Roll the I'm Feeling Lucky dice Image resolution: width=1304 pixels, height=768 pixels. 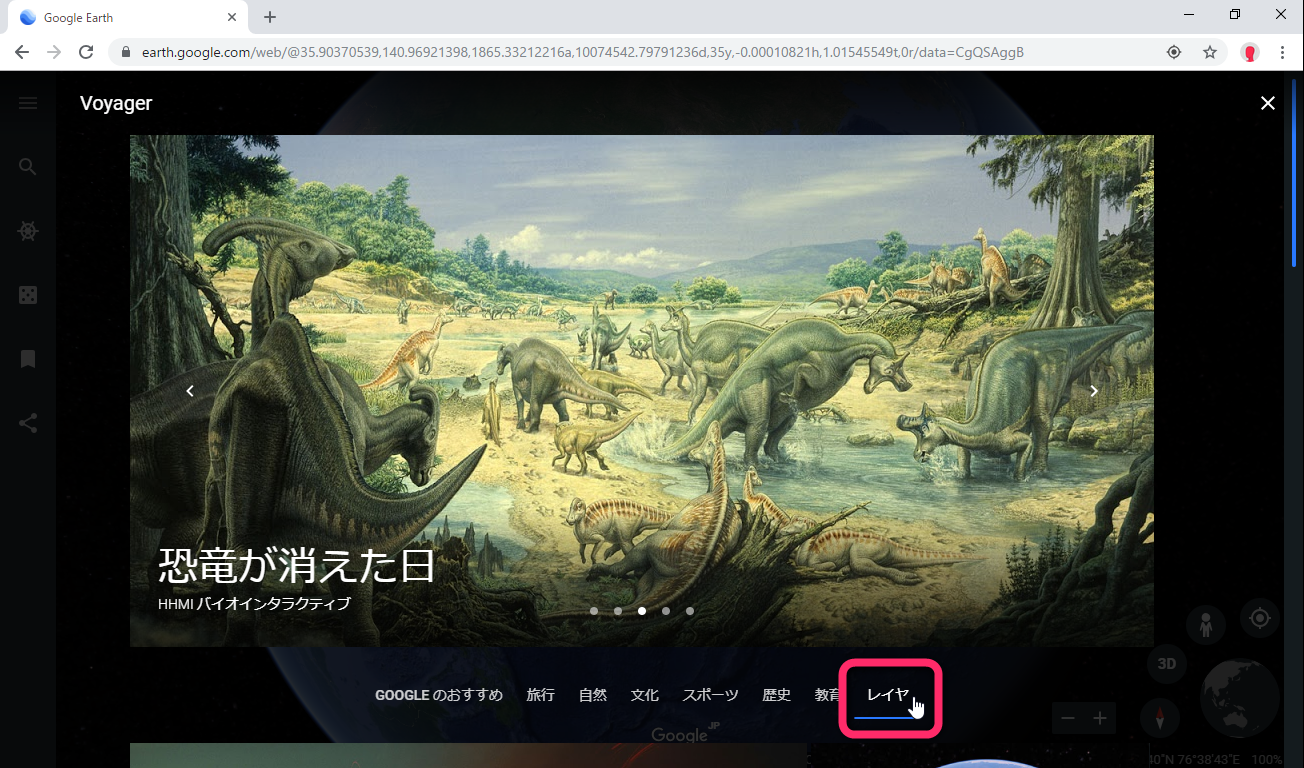point(28,295)
